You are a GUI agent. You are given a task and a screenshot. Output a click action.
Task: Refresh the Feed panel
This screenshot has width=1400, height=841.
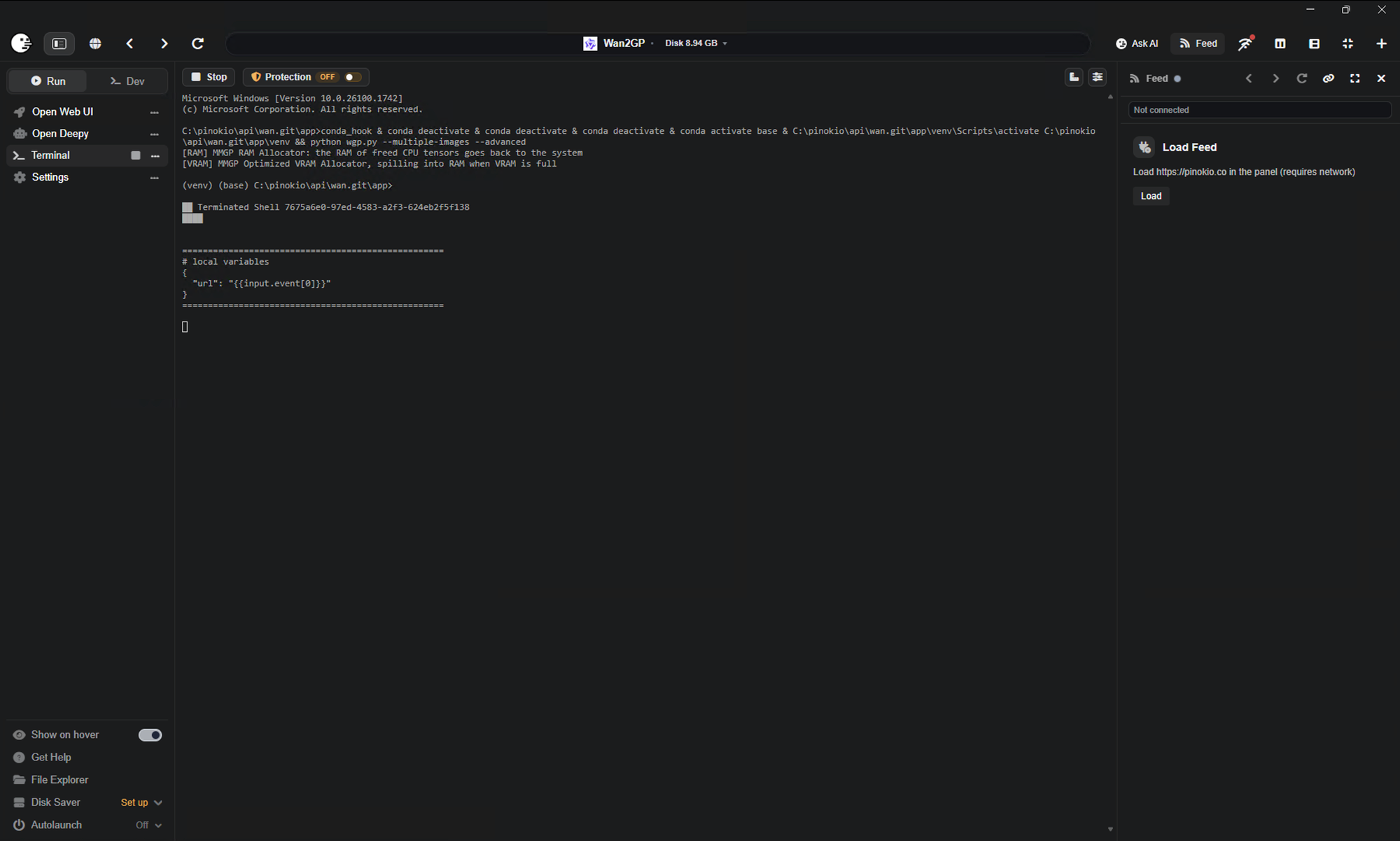[1302, 78]
